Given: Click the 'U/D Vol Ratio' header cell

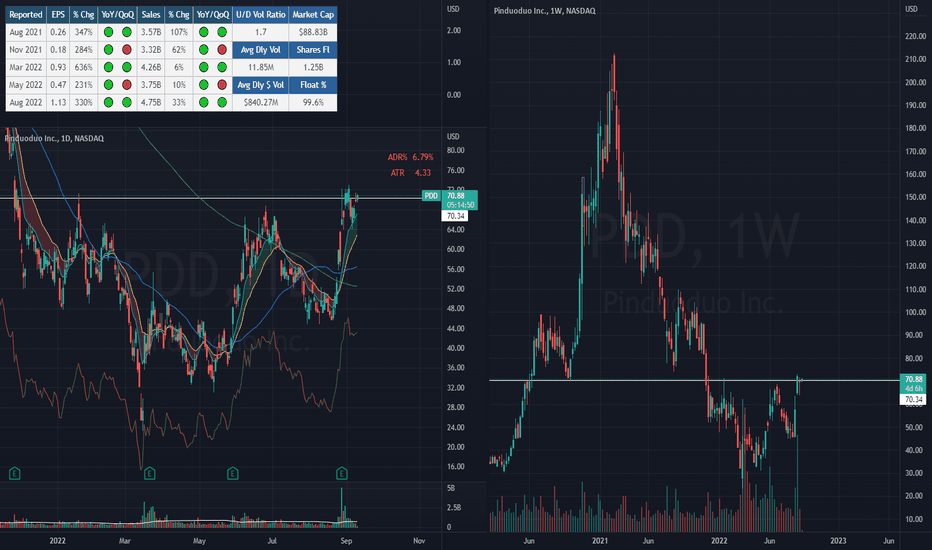Looking at the screenshot, I should [260, 15].
